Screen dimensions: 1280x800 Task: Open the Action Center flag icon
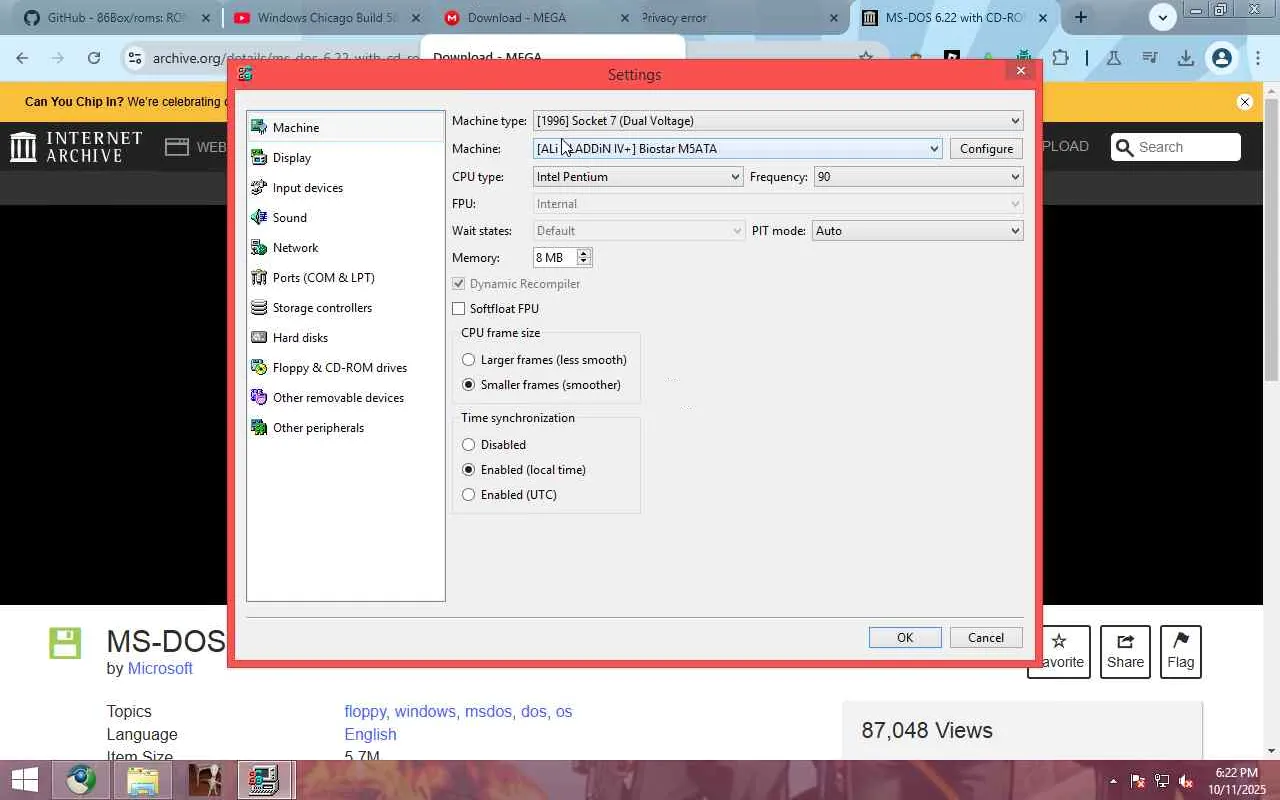(x=1138, y=781)
